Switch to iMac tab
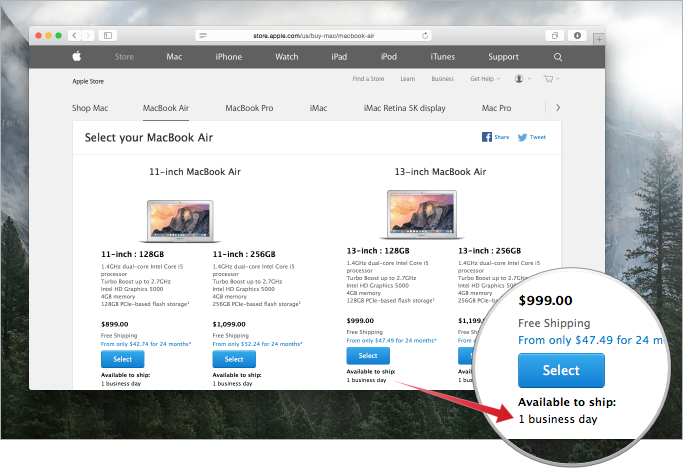This screenshot has height=468, width=683. coord(318,108)
